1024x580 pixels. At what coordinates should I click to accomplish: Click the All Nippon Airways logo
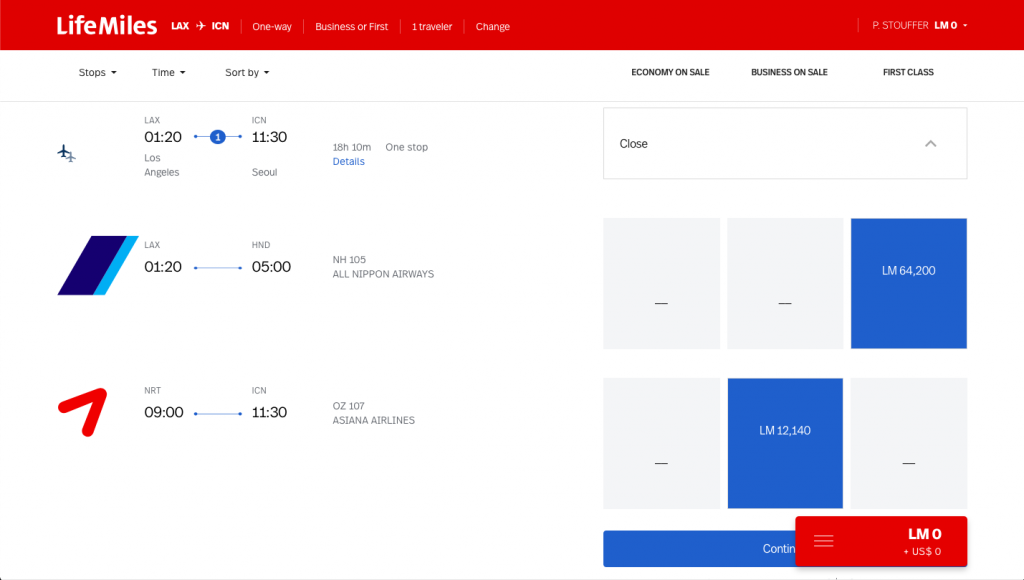[98, 265]
